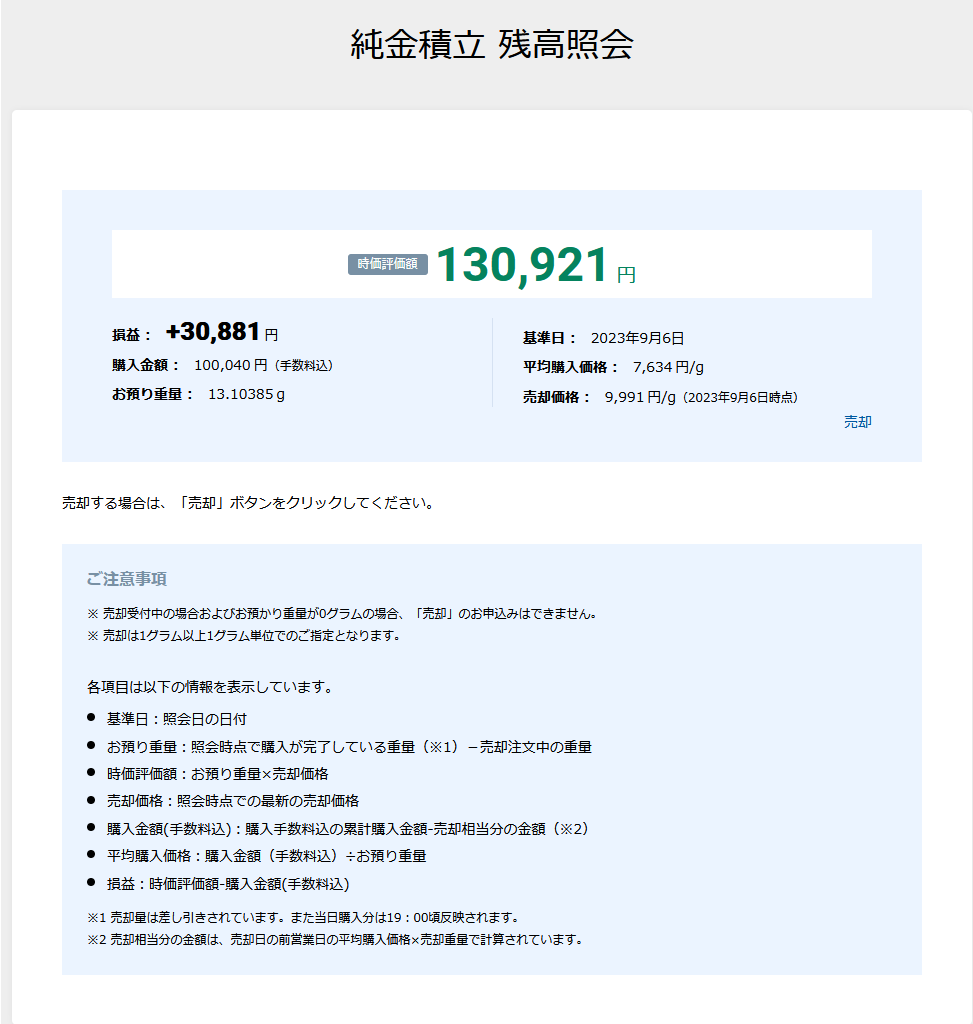Click the 基準日 2023年9月6日 date
Viewport: 973px width, 1024px height.
pyautogui.click(x=637, y=338)
